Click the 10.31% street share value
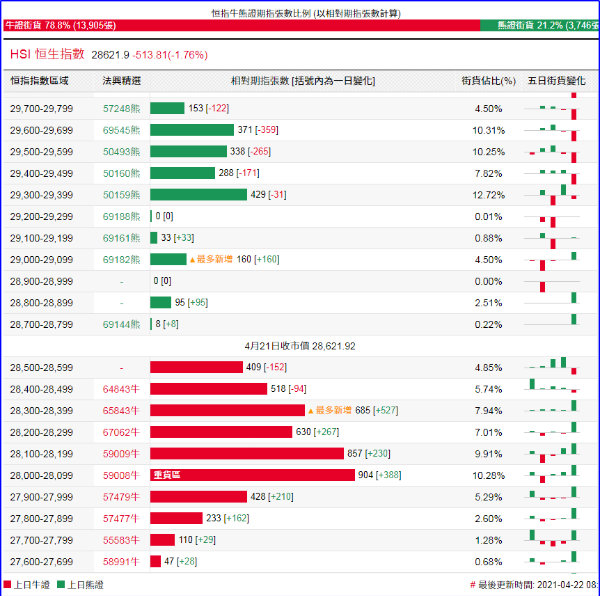The width and height of the screenshot is (600, 596). pyautogui.click(x=489, y=130)
